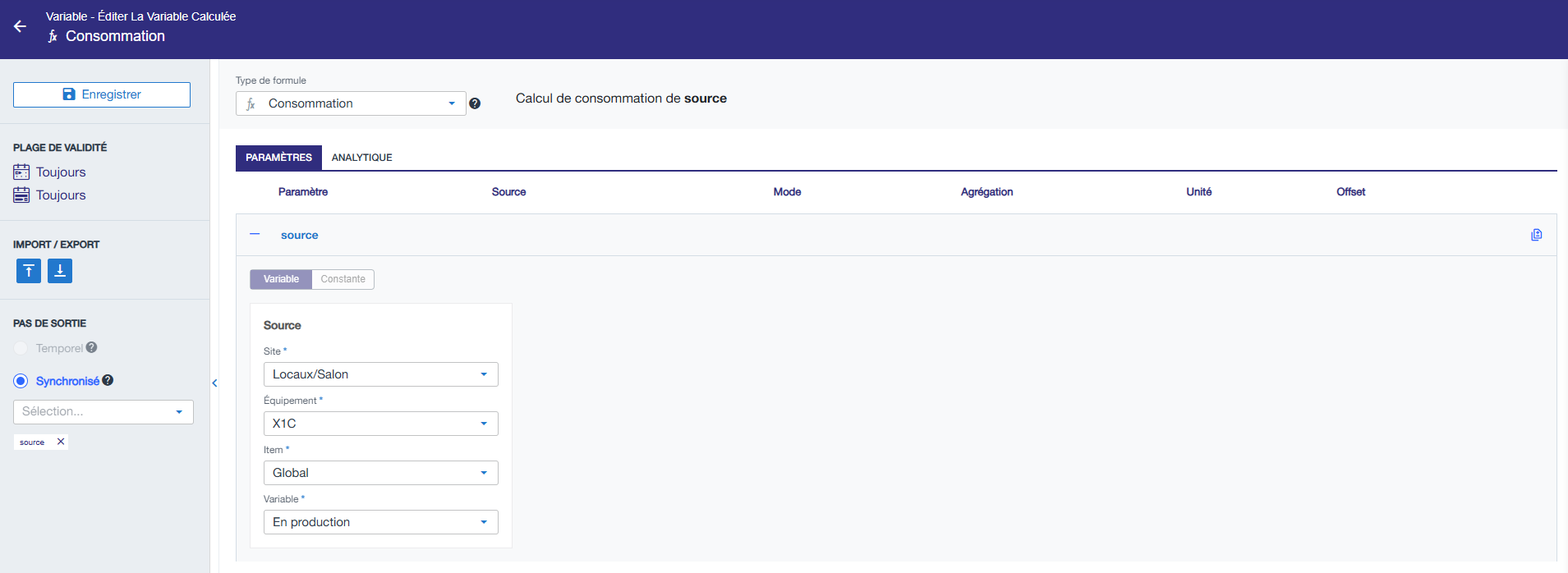Screen dimensions: 1568x573
Task: Click the Calcul de consommation de source text
Action: [621, 99]
